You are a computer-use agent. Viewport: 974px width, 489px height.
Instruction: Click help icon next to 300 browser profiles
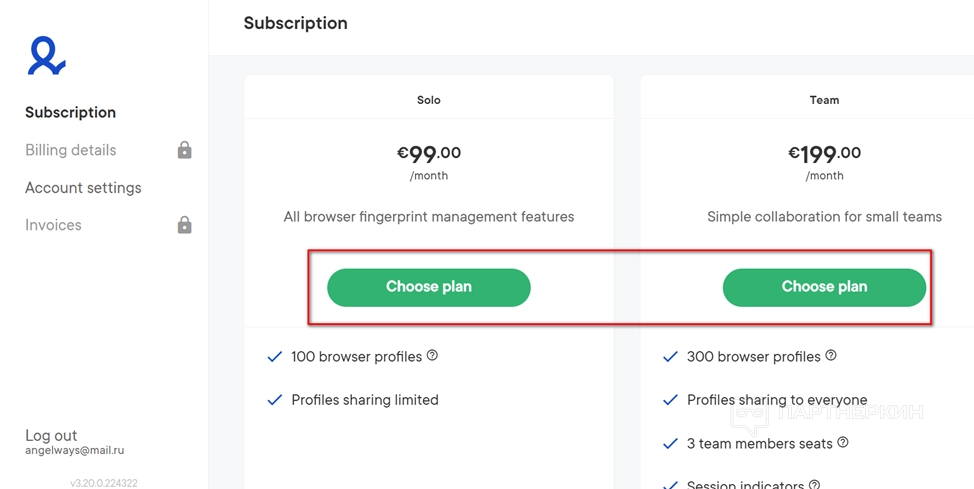830,356
